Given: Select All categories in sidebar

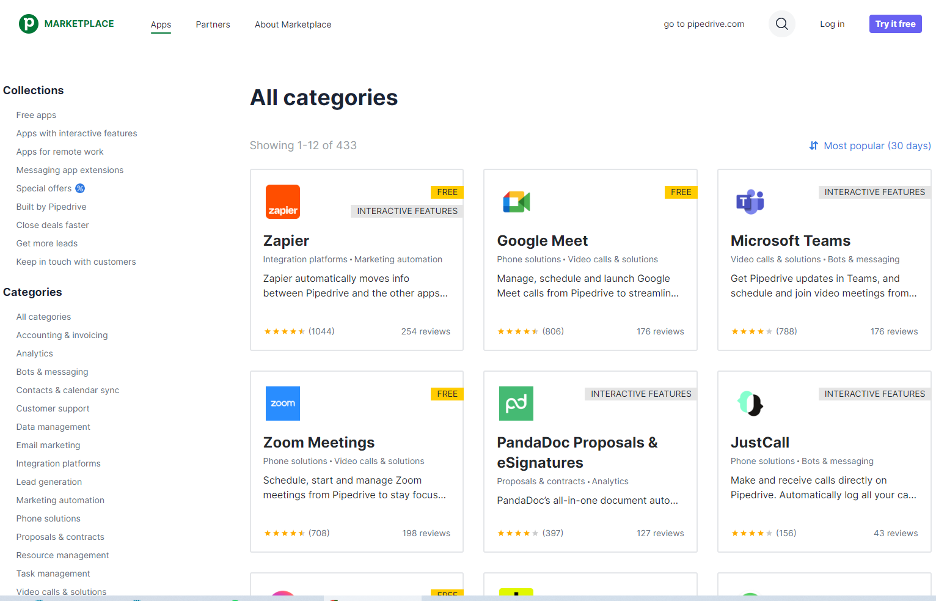Looking at the screenshot, I should click(43, 317).
